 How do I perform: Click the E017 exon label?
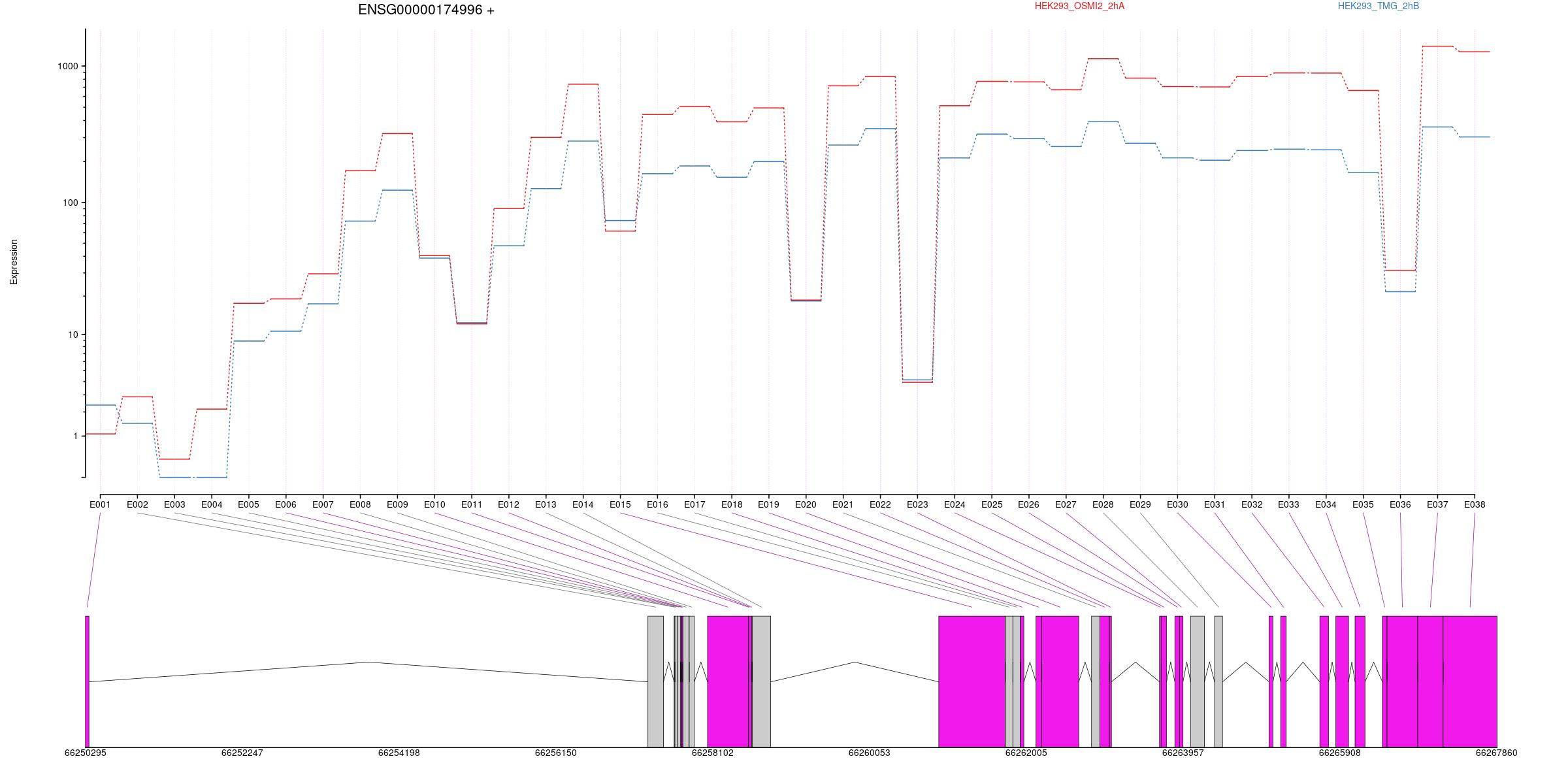pos(694,504)
